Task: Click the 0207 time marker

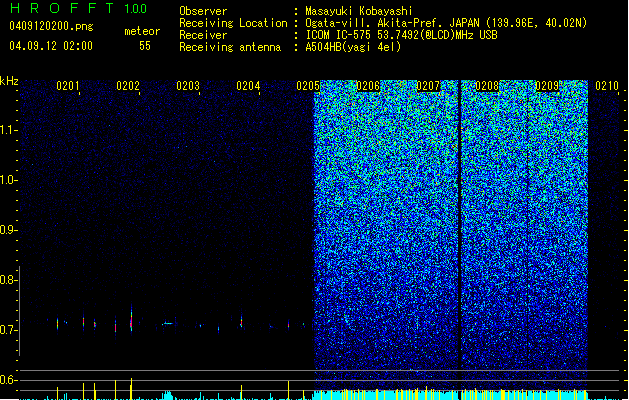Action: [428, 86]
